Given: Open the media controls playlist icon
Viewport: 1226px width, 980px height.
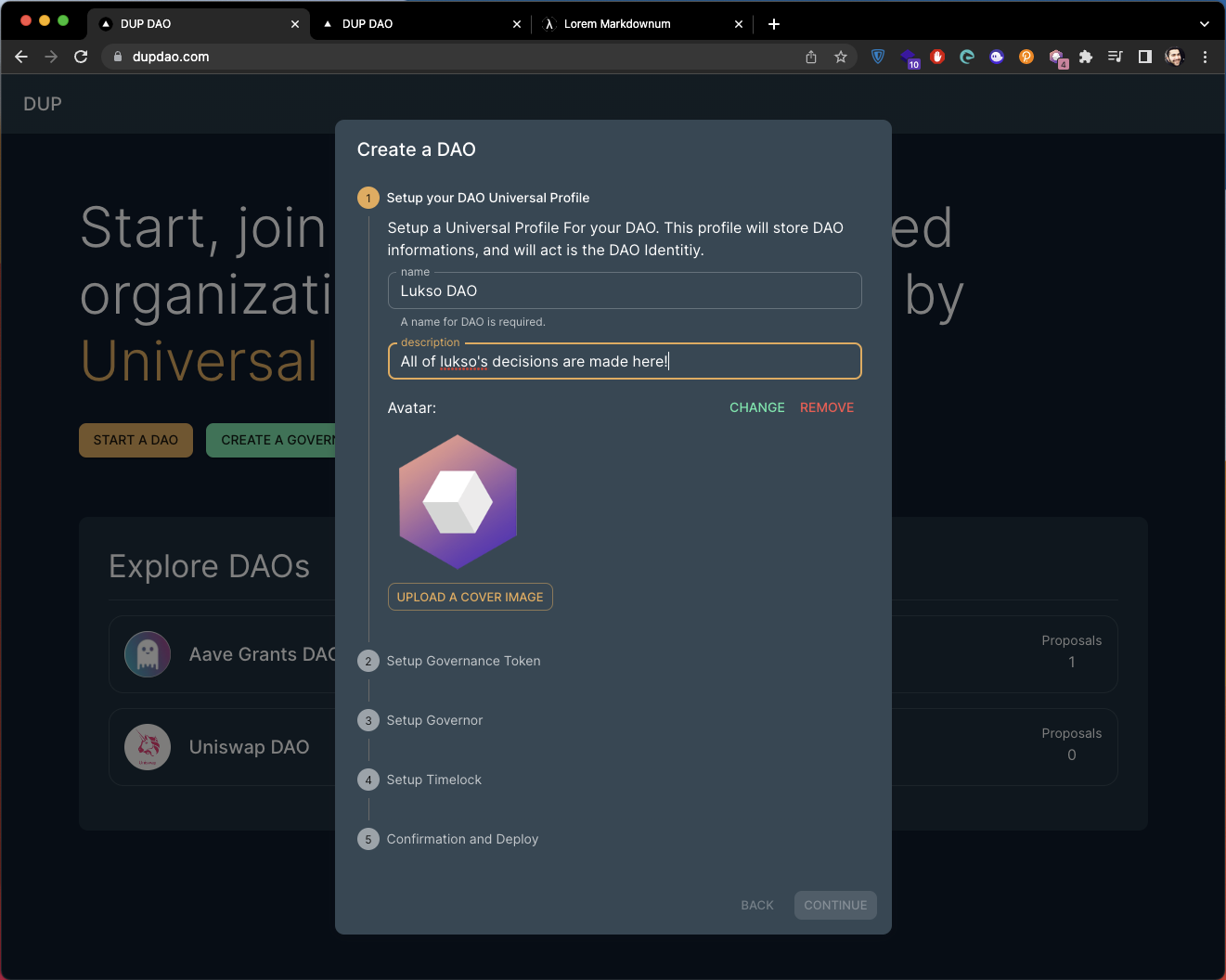Looking at the screenshot, I should pos(1116,57).
